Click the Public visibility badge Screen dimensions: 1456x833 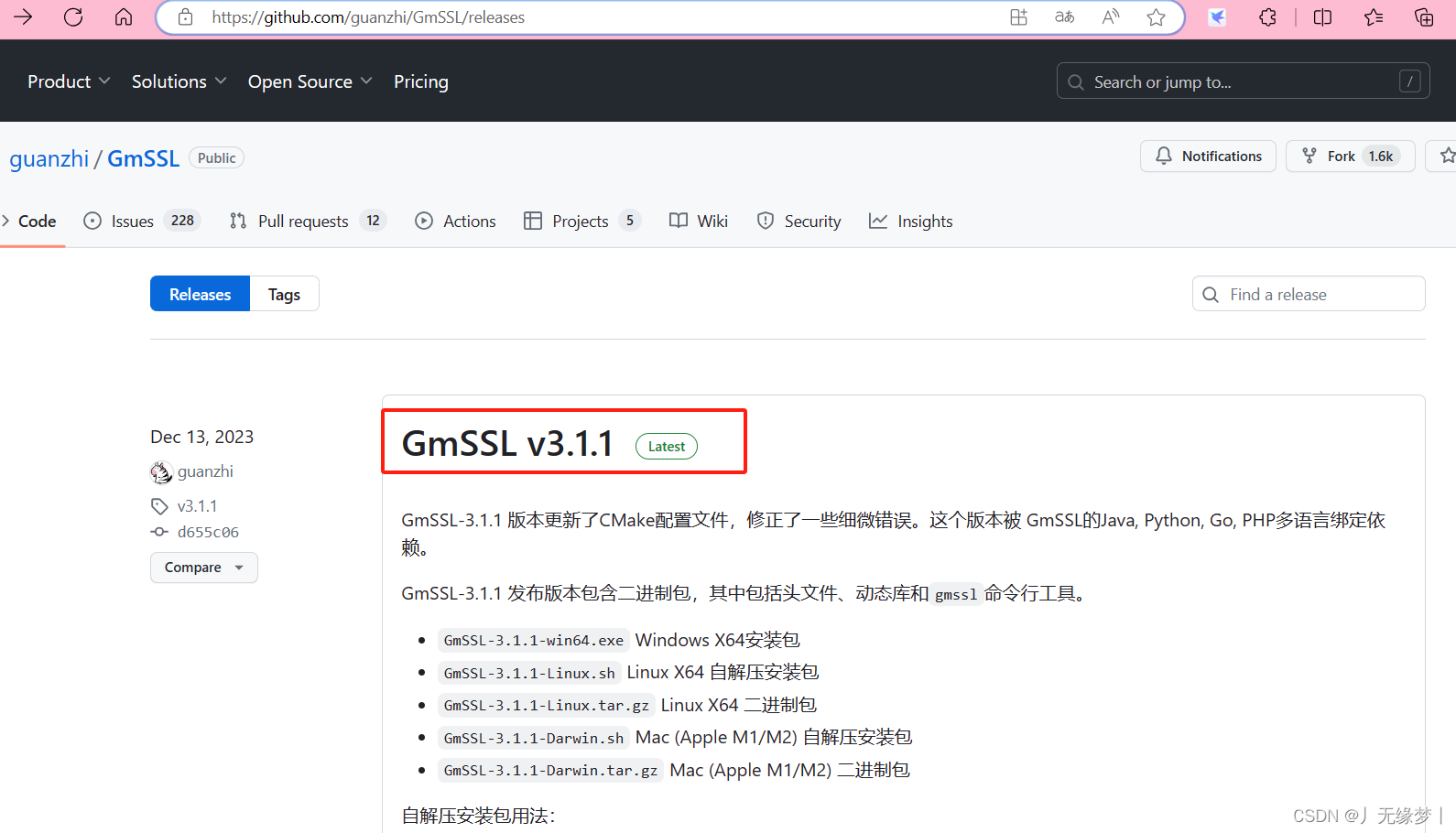216,157
